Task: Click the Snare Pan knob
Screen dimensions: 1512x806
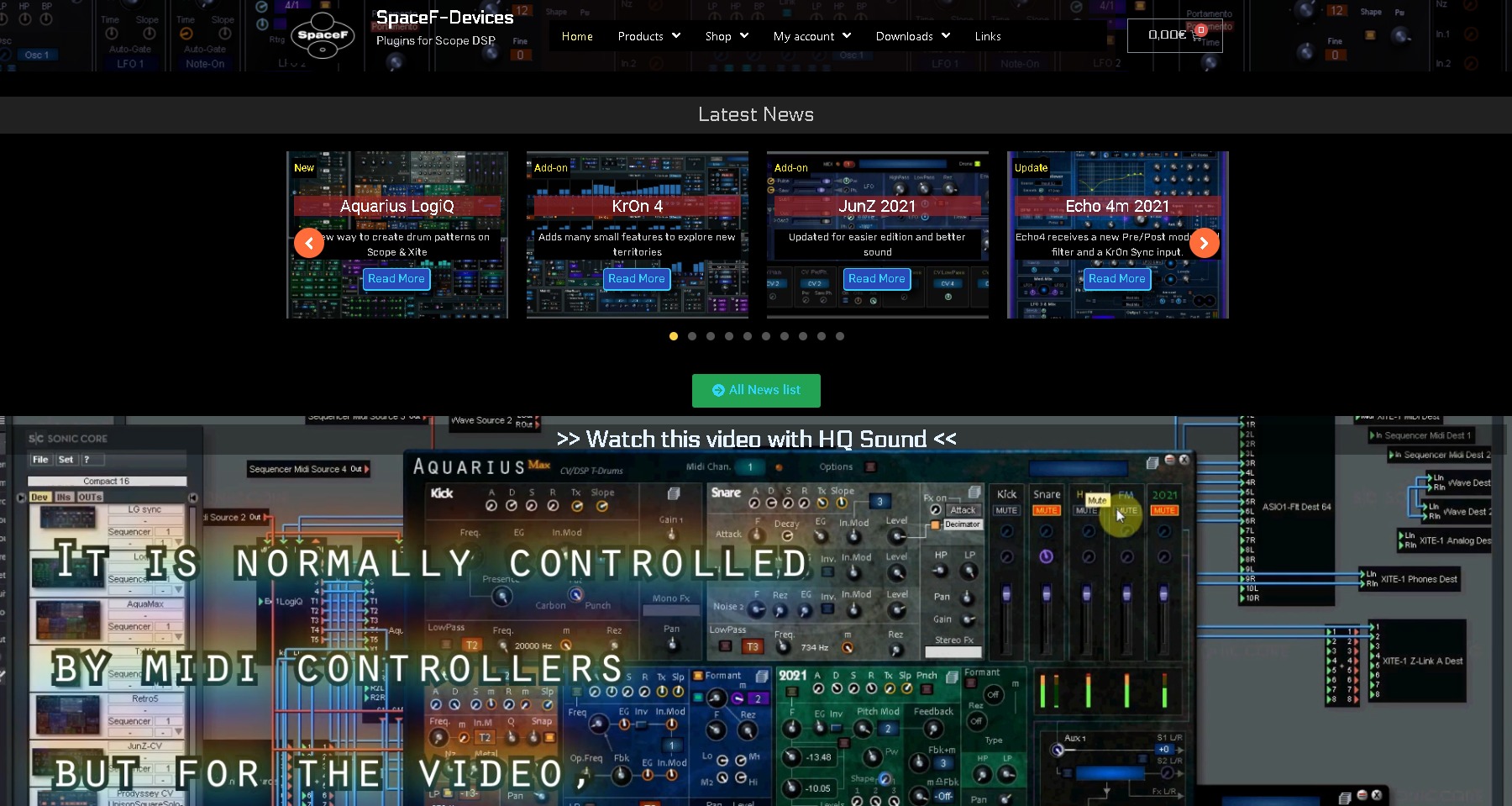Action: coord(968,598)
